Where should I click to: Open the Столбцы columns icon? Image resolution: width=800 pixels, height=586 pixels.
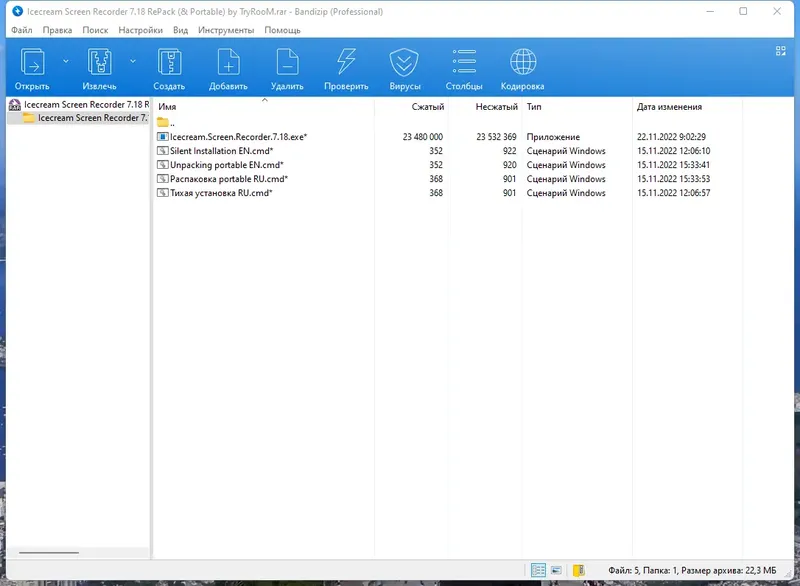coord(464,62)
